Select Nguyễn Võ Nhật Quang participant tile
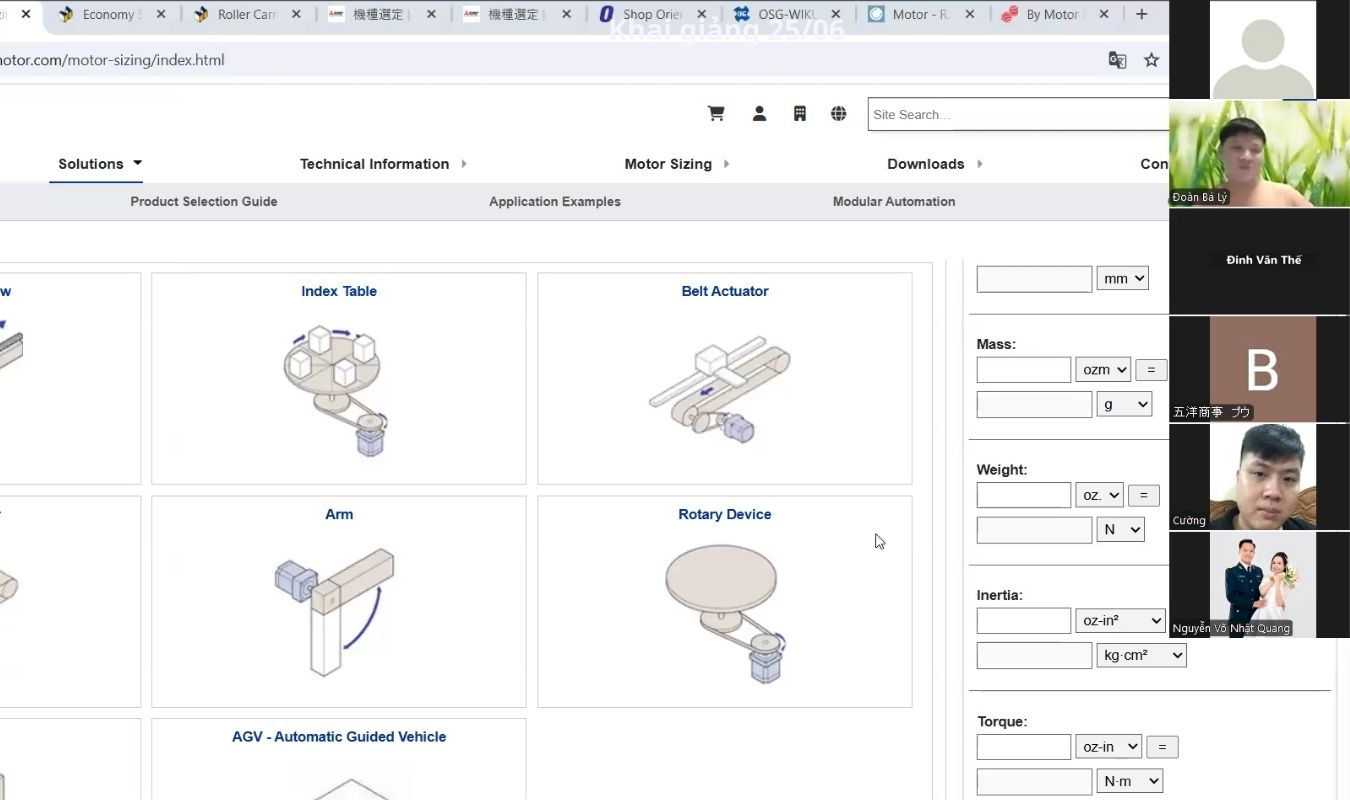Screen dimensions: 1350x800 pyautogui.click(x=1259, y=584)
